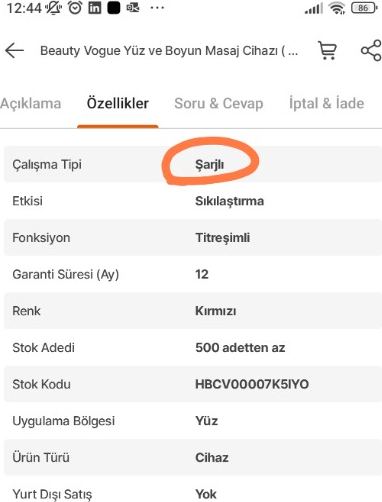Tap the three-dots overflow in status bar
The width and height of the screenshot is (382, 502).
[x=157, y=8]
